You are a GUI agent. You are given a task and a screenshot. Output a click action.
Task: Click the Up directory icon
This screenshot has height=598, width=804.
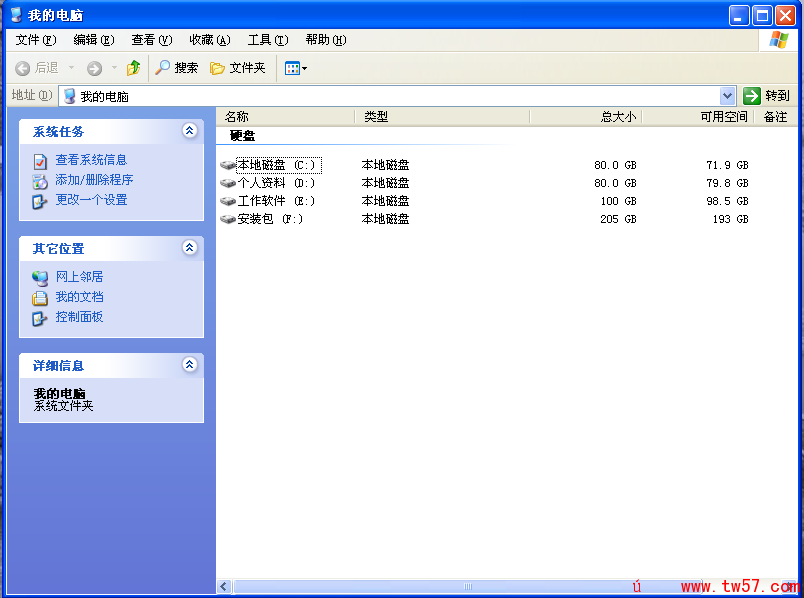[134, 68]
